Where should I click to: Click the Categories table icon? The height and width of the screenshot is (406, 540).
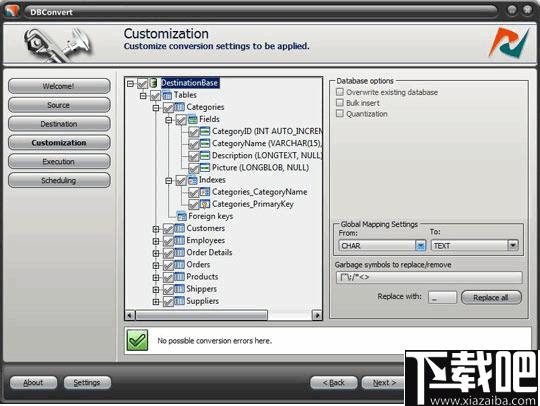coord(179,107)
